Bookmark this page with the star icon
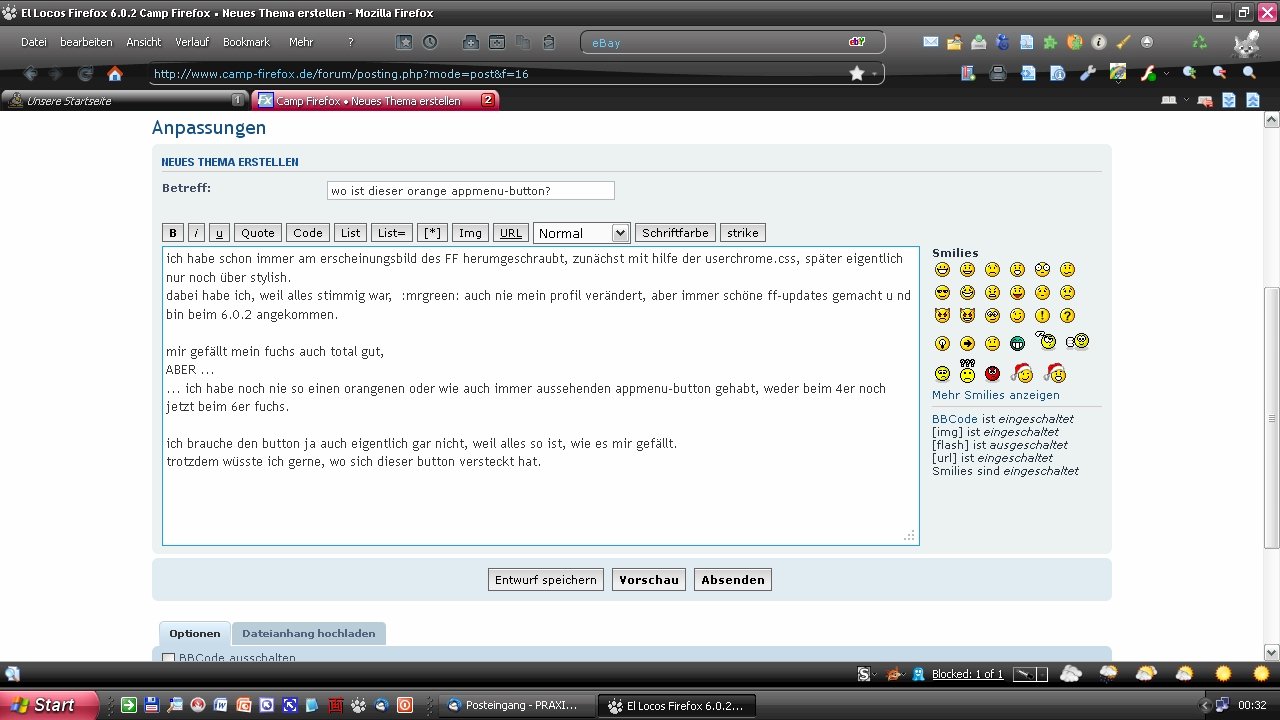Viewport: 1280px width, 720px height. coord(857,73)
